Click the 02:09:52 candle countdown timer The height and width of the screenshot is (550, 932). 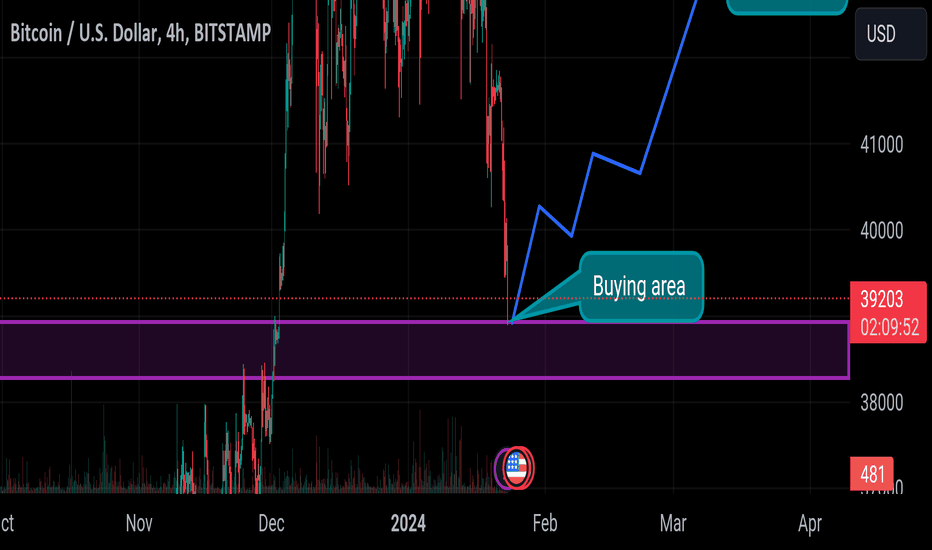889,327
